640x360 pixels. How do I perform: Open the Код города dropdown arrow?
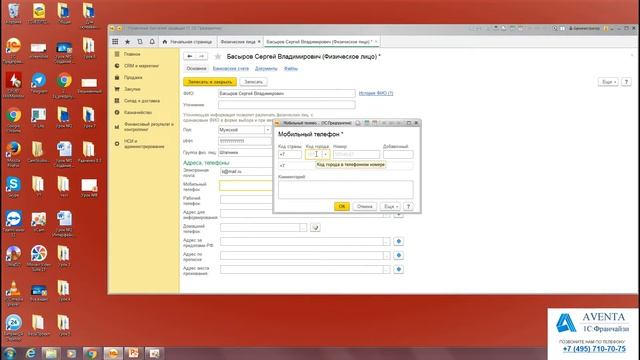tap(326, 154)
